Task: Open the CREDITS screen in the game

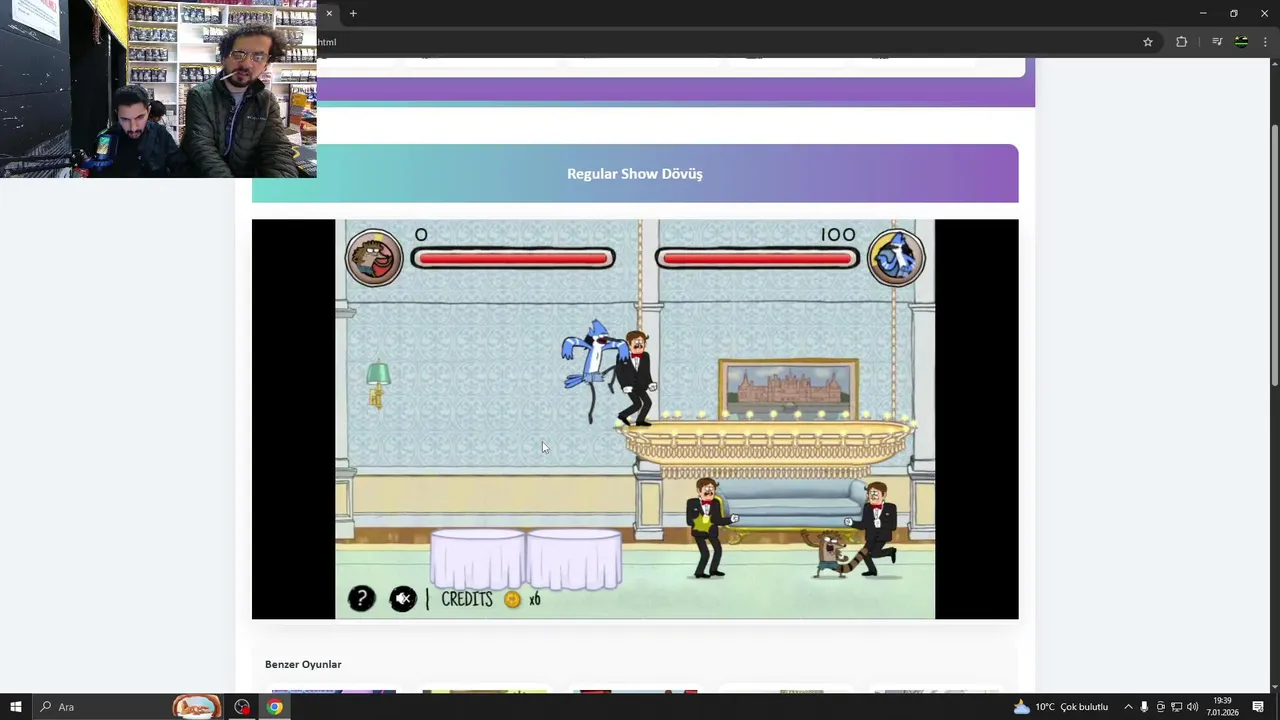Action: tap(467, 599)
